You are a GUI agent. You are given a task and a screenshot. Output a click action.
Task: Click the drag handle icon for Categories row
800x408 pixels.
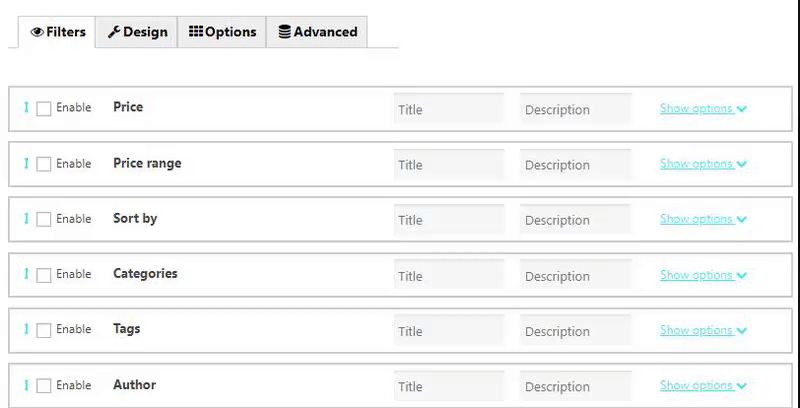coord(26,274)
